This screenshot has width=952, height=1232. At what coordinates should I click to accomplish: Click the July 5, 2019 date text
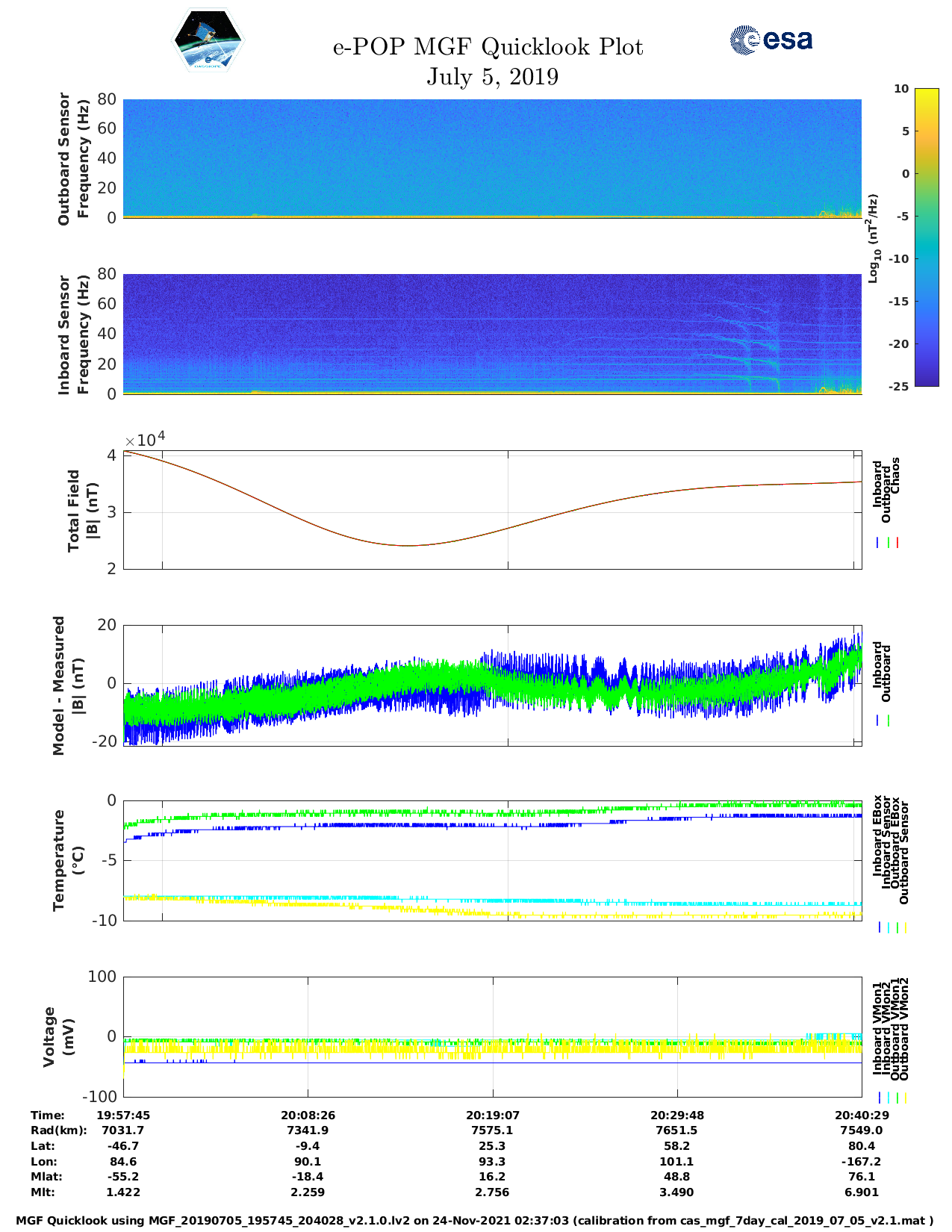coord(492,77)
